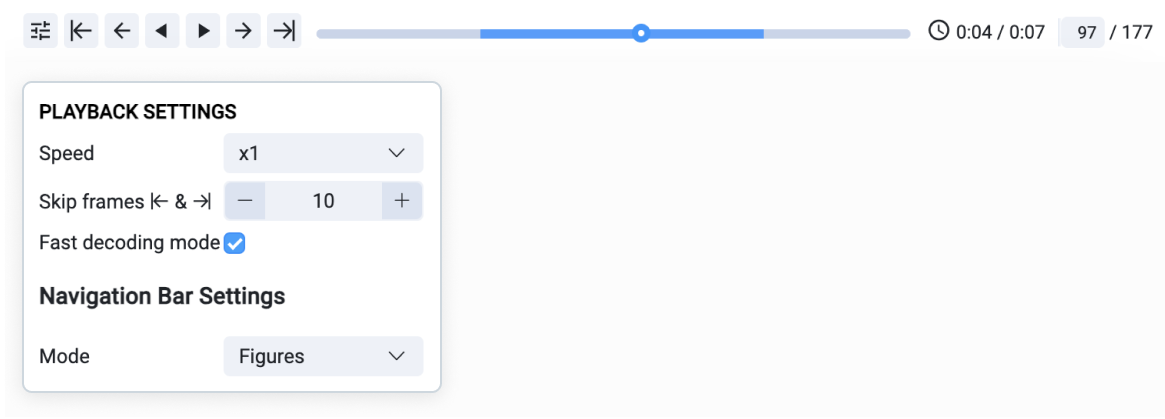Click the clock time display icon
The height and width of the screenshot is (419, 1165).
point(938,31)
